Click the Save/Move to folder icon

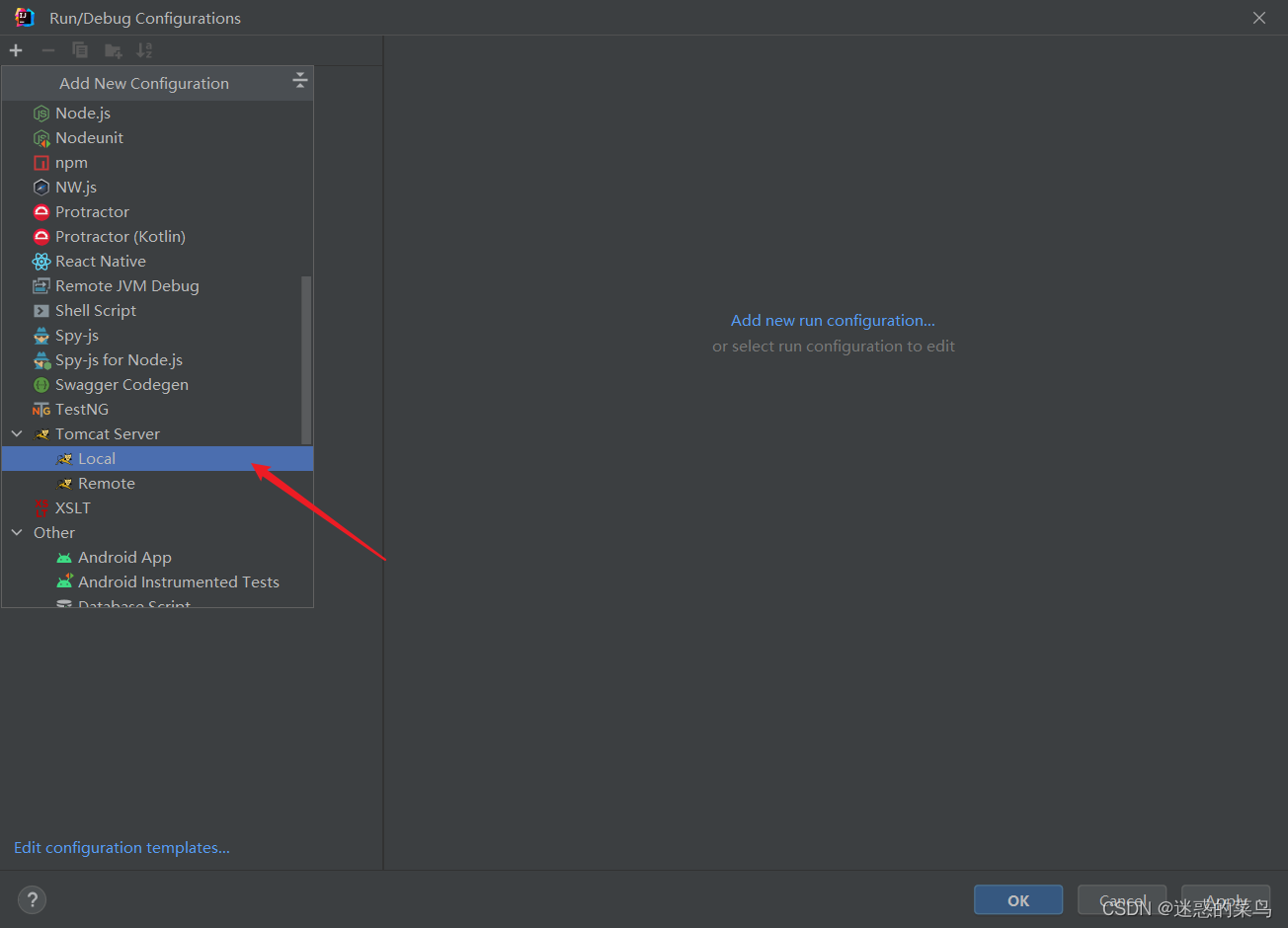pyautogui.click(x=114, y=50)
